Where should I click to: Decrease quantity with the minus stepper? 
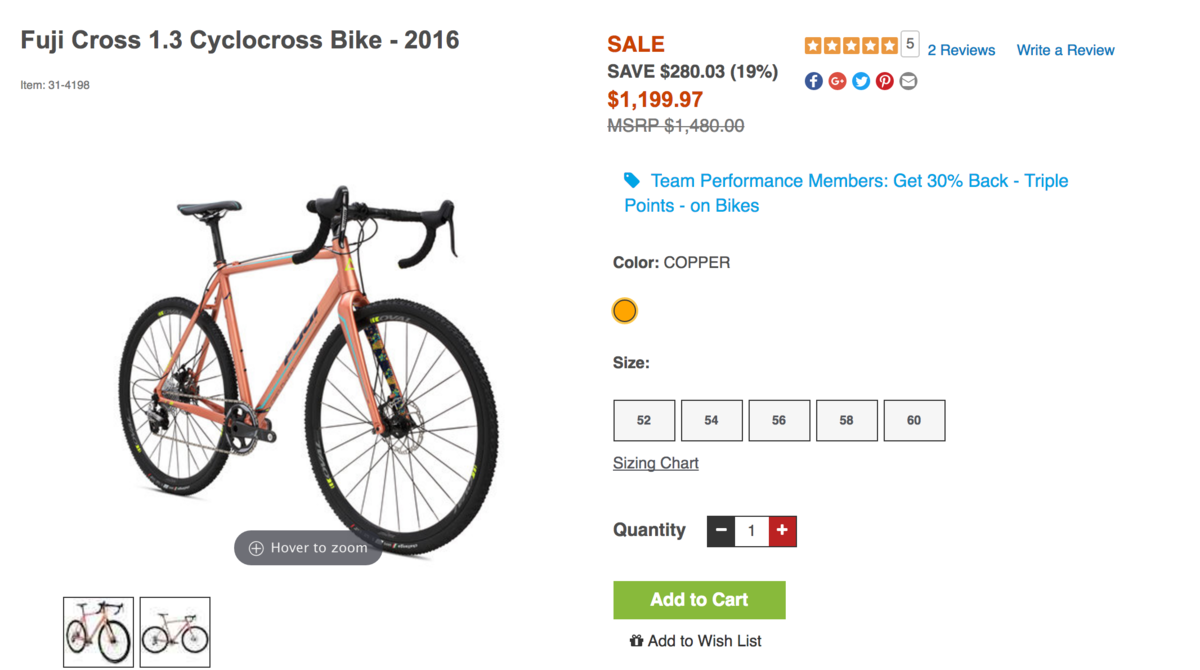click(720, 531)
